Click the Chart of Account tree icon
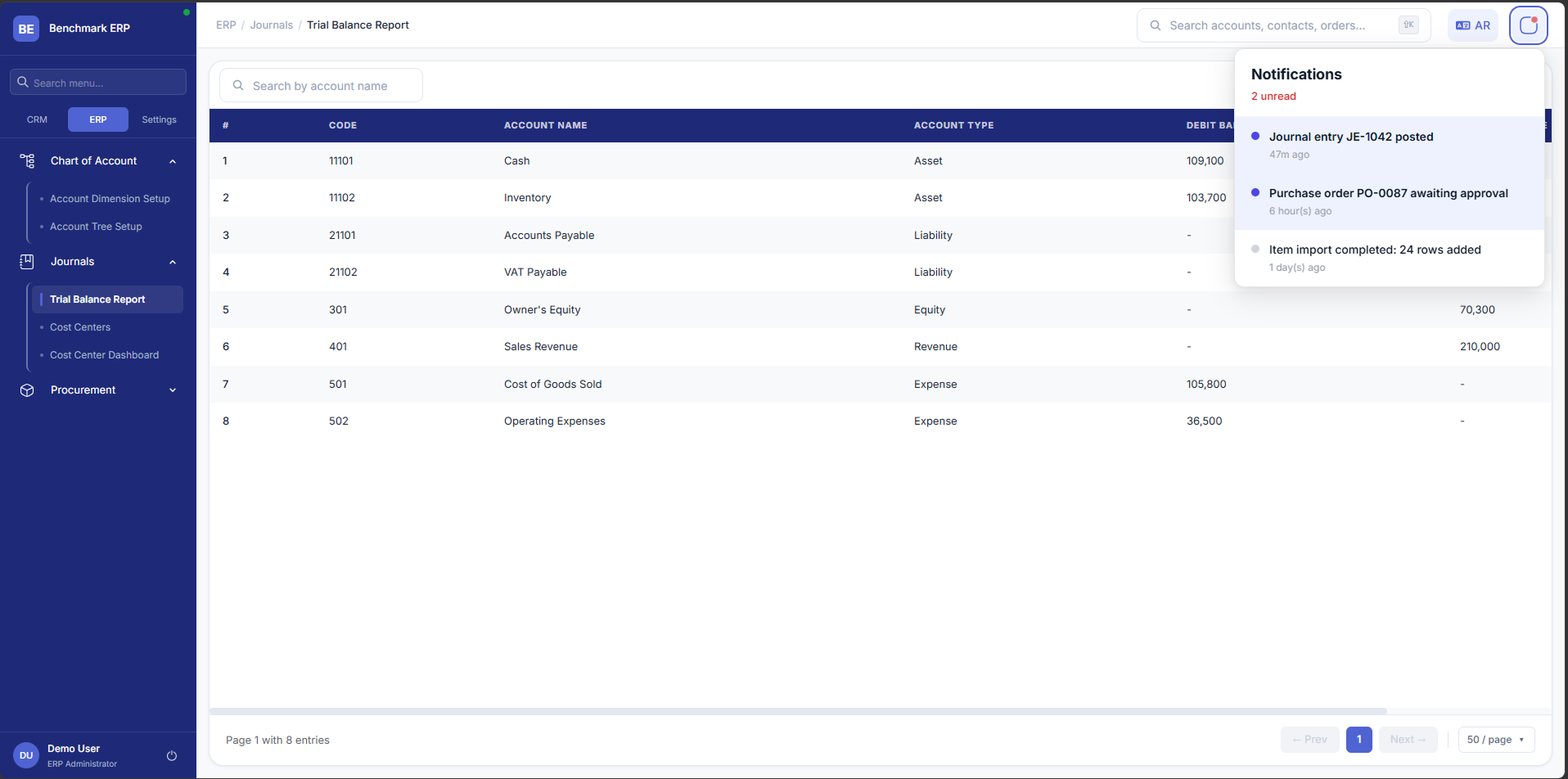The image size is (1568, 779). point(27,161)
